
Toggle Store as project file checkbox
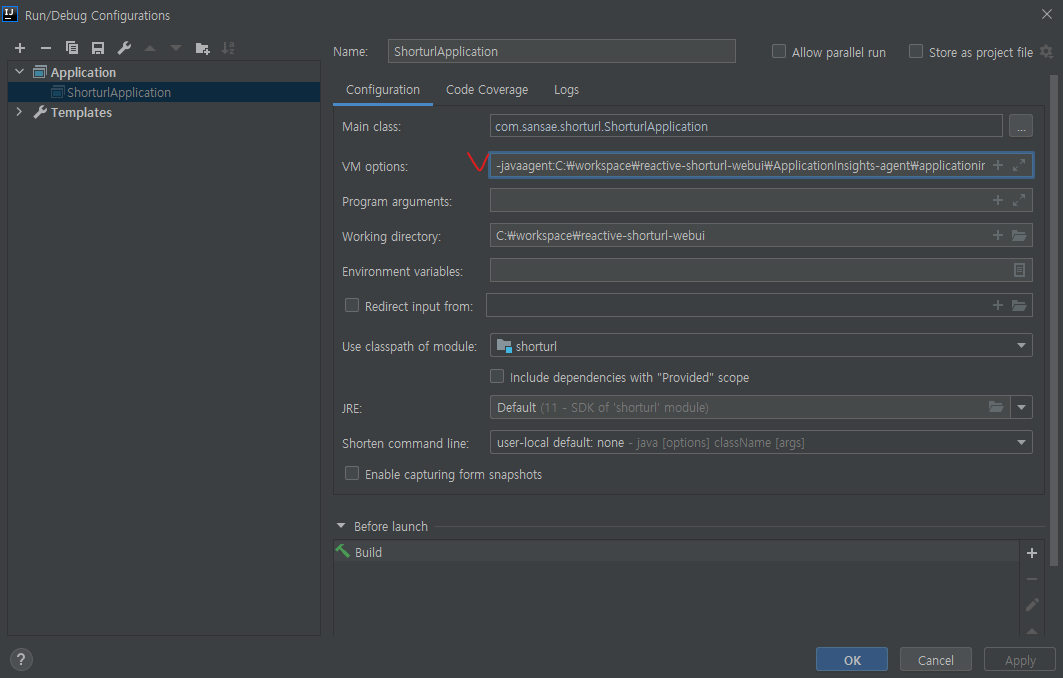coord(915,52)
